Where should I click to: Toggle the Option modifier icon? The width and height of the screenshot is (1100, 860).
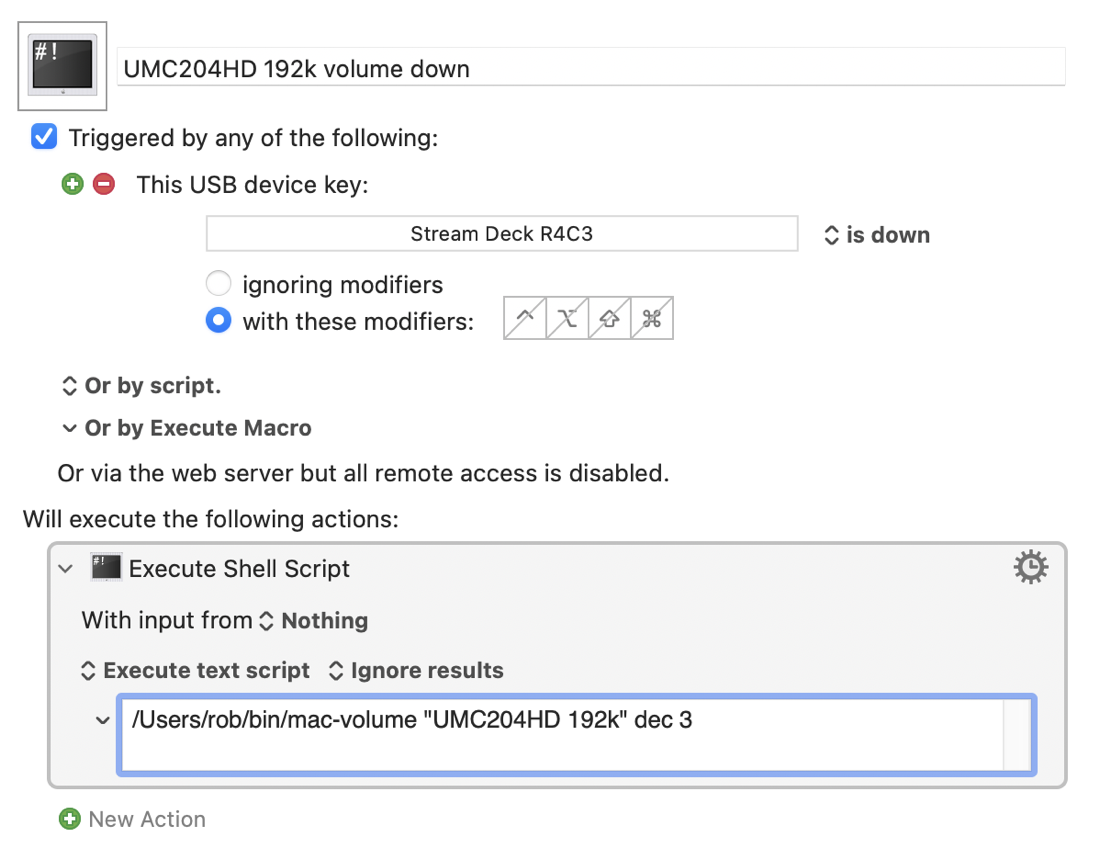coord(567,319)
